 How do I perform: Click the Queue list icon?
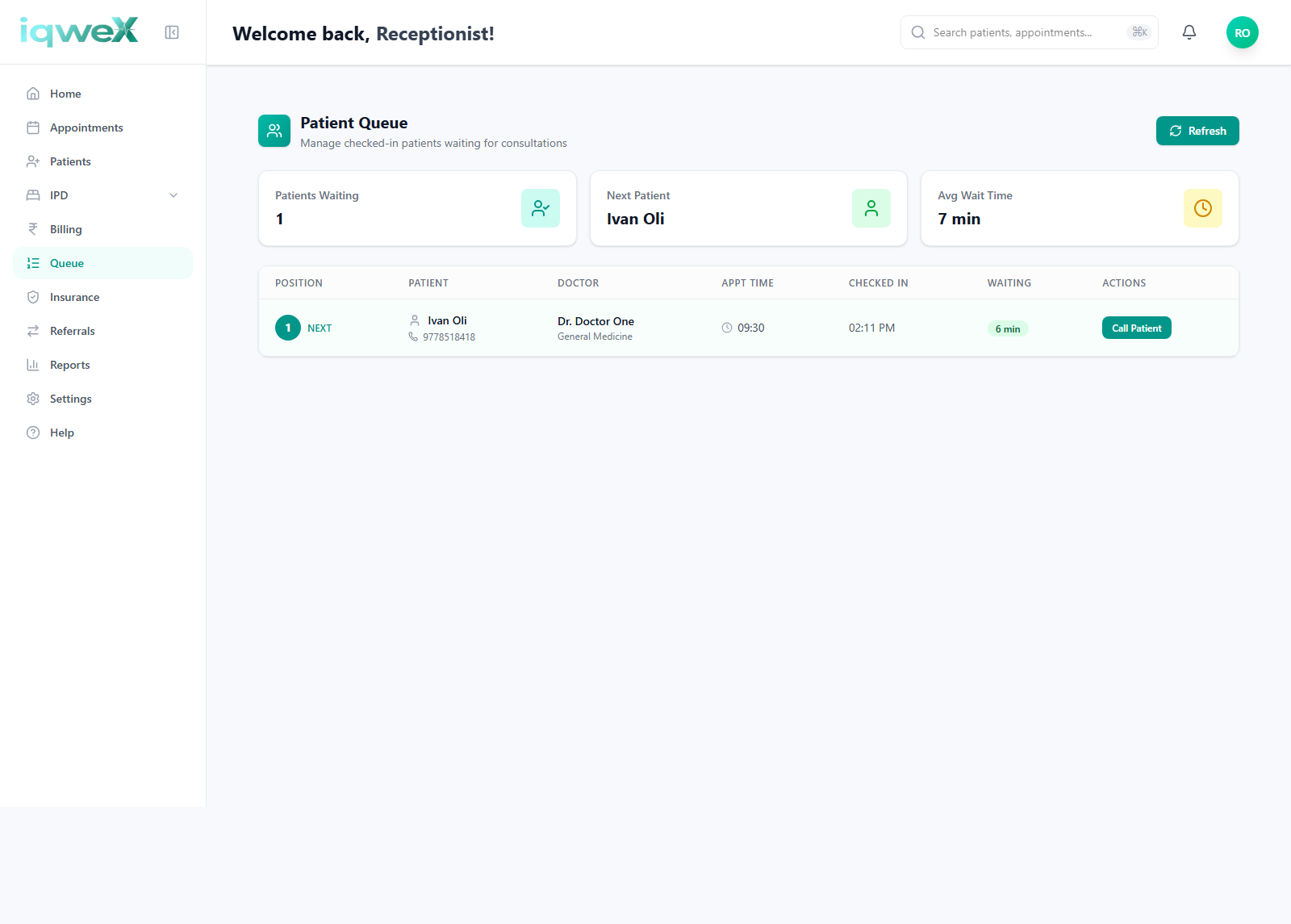(x=33, y=263)
